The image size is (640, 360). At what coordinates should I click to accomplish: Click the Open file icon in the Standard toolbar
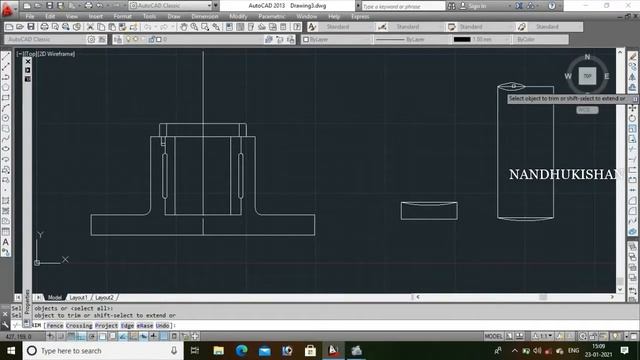(20, 27)
